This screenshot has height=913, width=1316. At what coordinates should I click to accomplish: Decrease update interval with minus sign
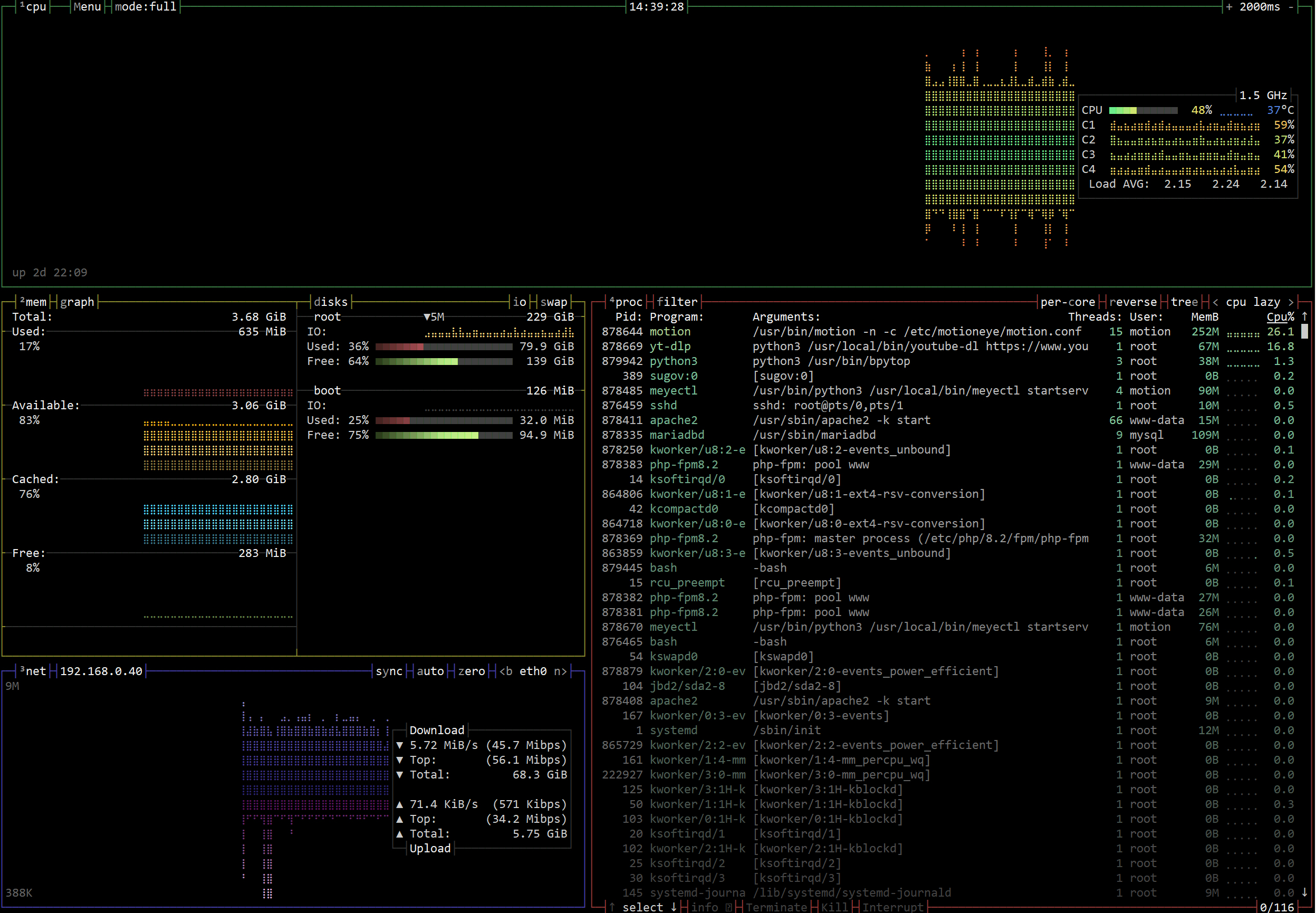(x=1291, y=7)
